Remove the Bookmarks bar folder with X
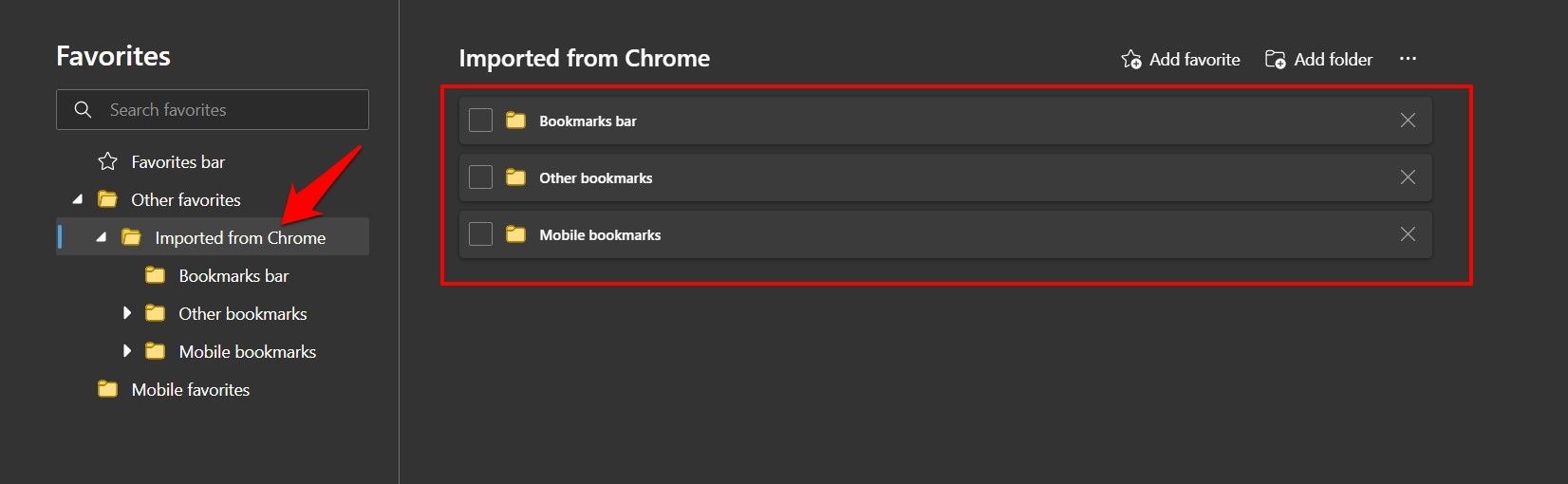This screenshot has height=484, width=1568. 1408,121
